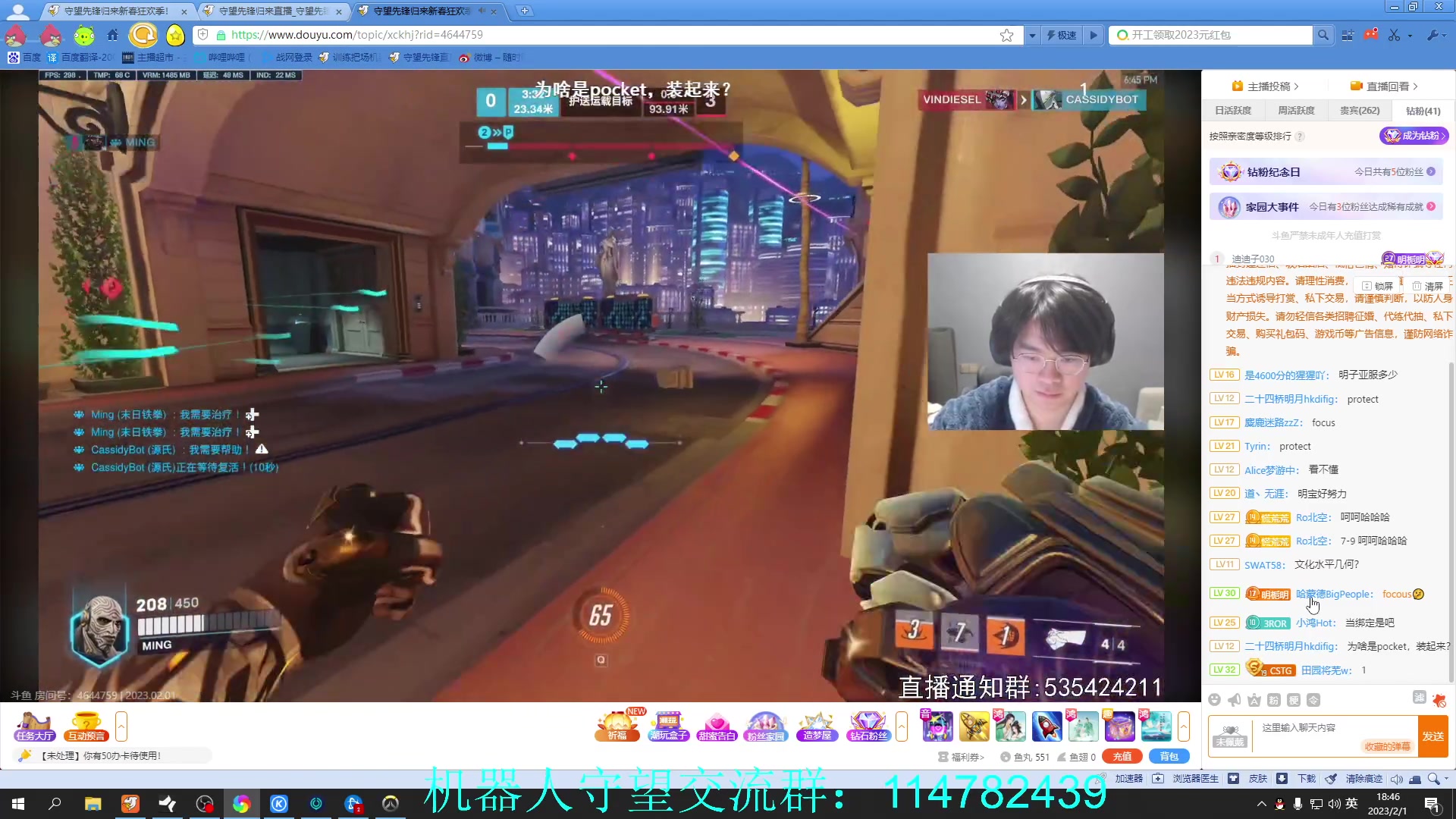This screenshot has height=819, width=1456.
Task: Toggle the 滤 danmaku filter button
Action: pos(1419,698)
